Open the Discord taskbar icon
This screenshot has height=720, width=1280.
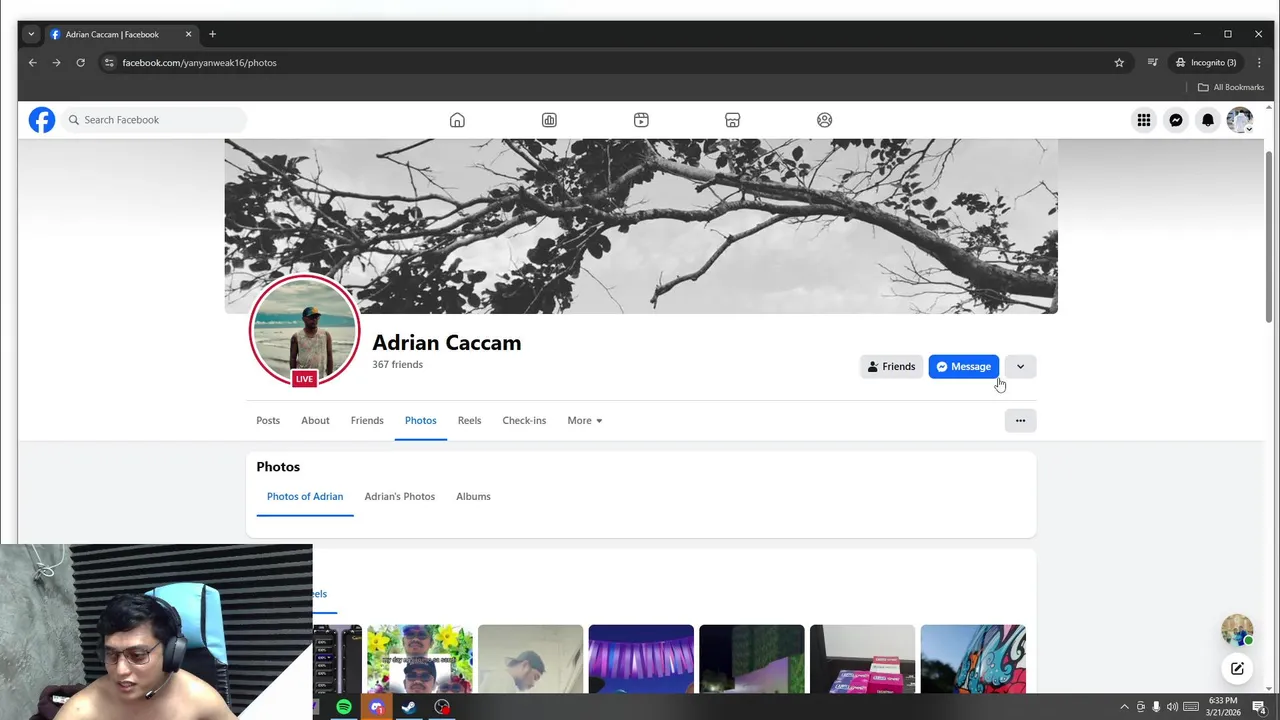click(377, 707)
